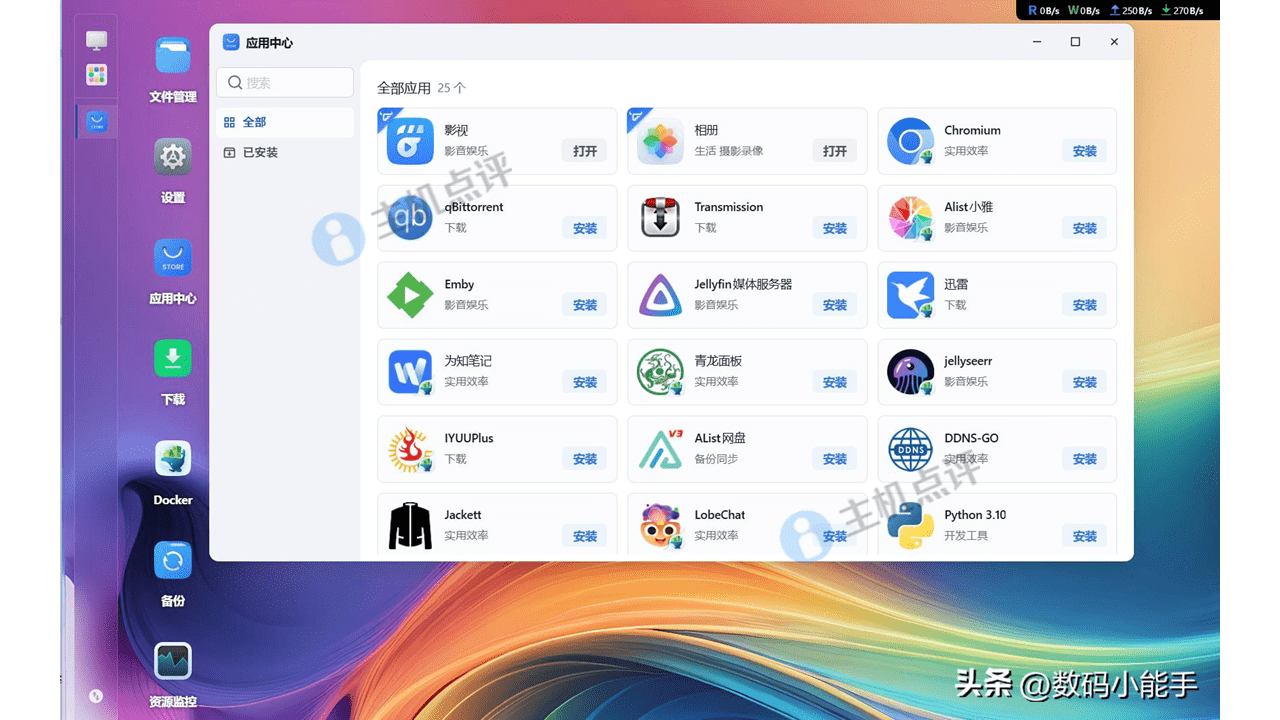Viewport: 1280px width, 720px height.
Task: Click the desktop monitor icon in taskbar
Action: 96,40
